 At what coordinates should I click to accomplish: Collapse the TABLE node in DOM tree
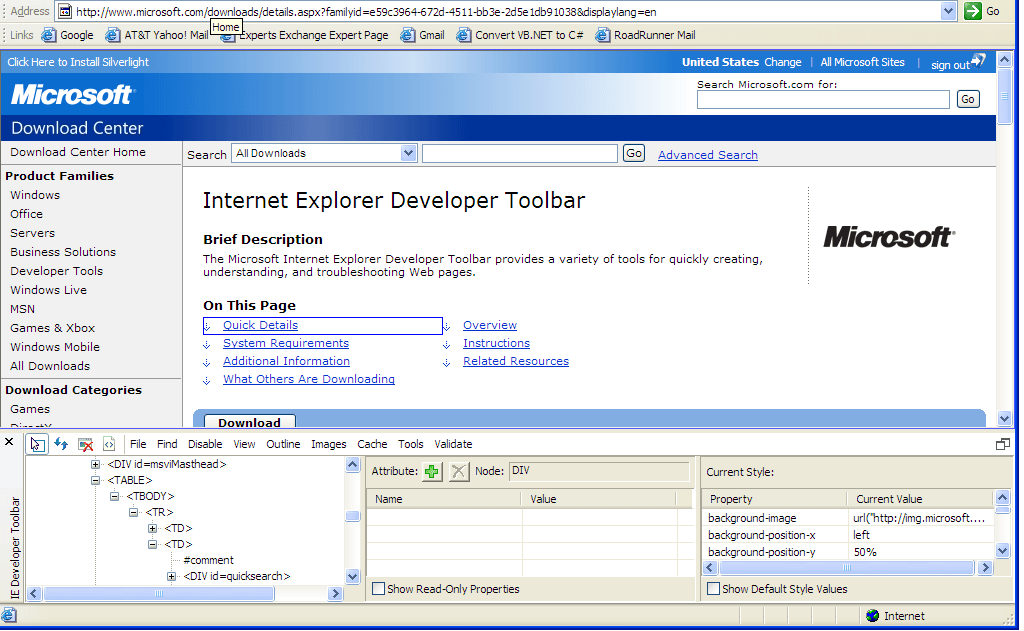pos(95,480)
